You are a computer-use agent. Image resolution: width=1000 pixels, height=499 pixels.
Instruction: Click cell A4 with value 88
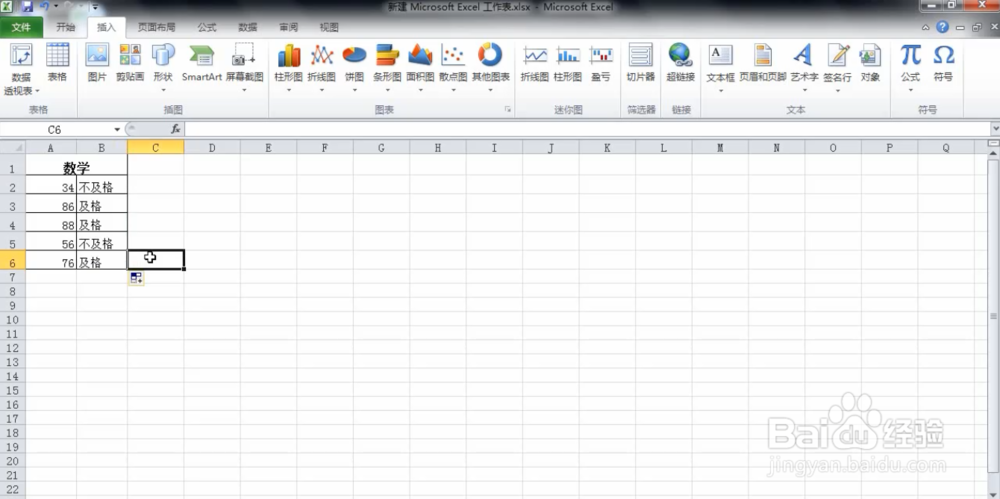point(51,225)
